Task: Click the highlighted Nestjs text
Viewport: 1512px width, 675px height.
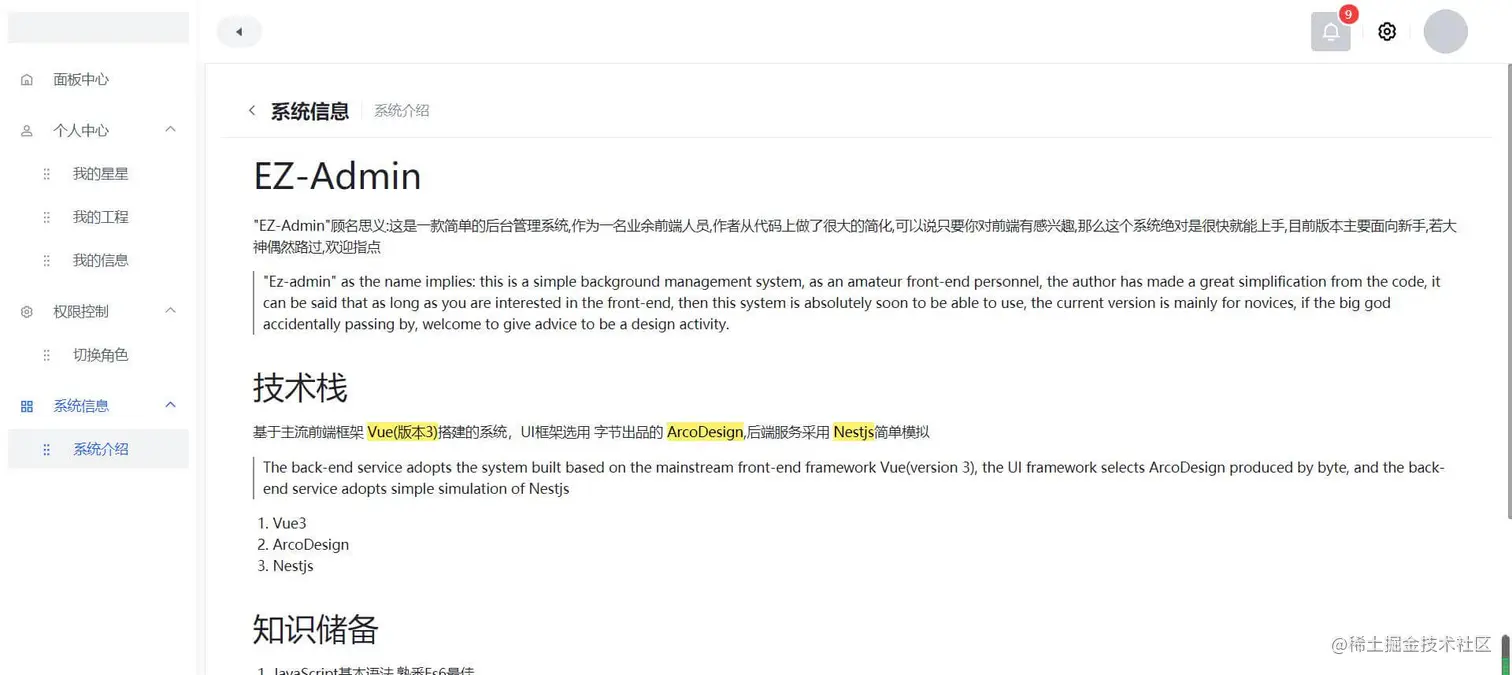Action: pyautogui.click(x=854, y=432)
